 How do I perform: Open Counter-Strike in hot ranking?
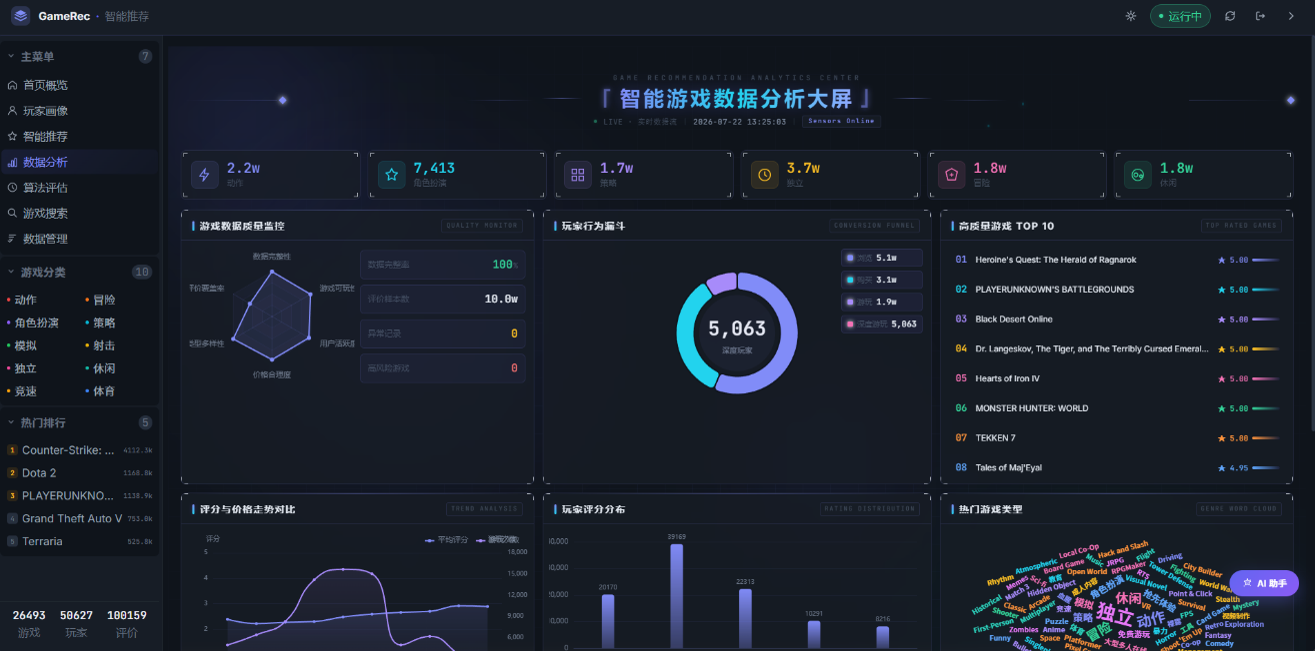tap(80, 450)
